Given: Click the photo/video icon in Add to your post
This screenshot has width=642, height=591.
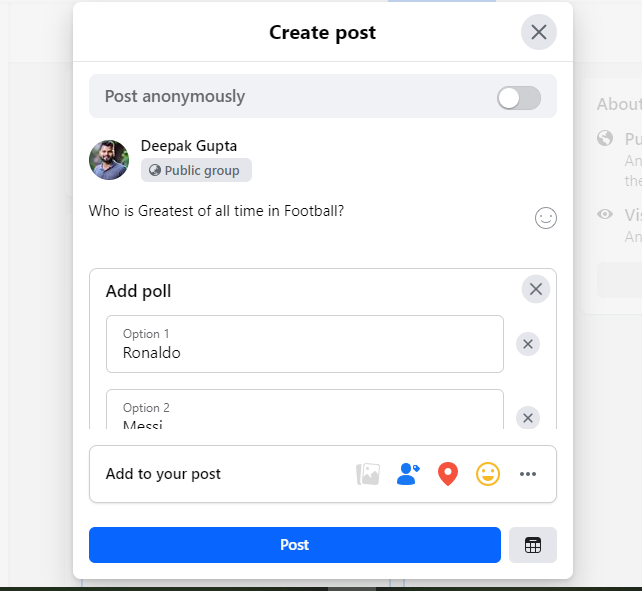Looking at the screenshot, I should tap(368, 474).
